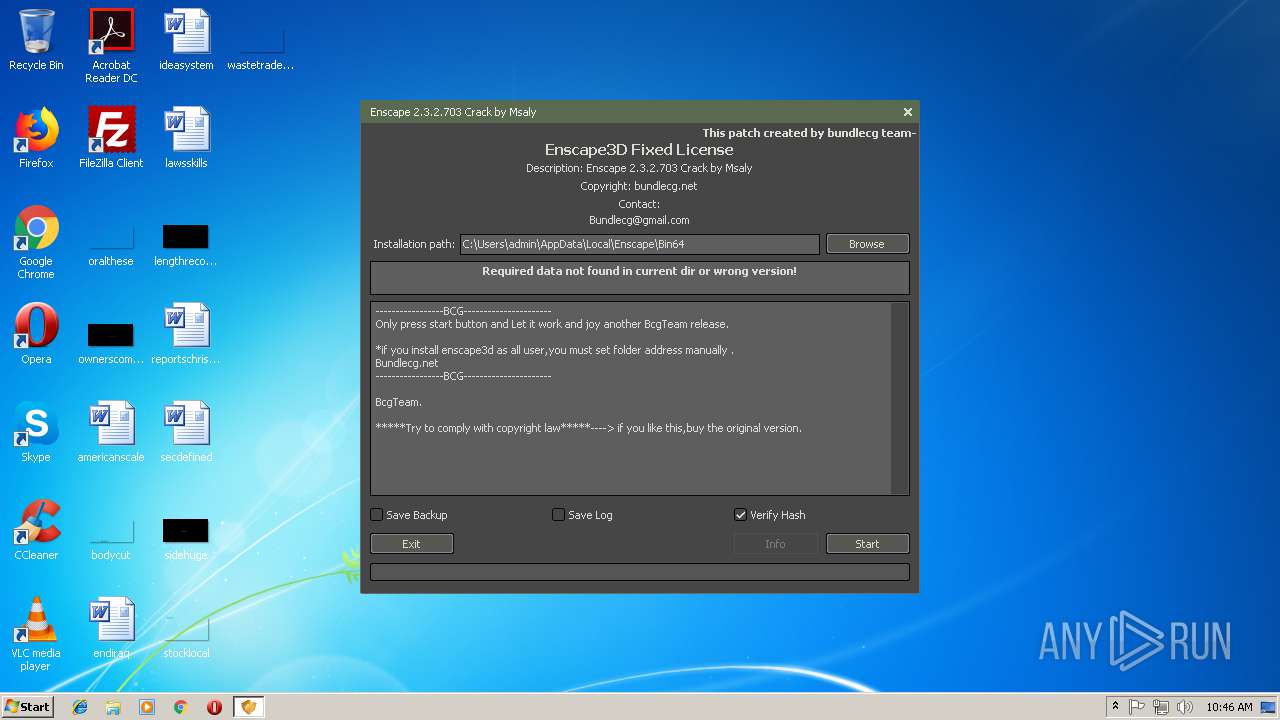Open FileZilla Client shortcut

point(111,138)
